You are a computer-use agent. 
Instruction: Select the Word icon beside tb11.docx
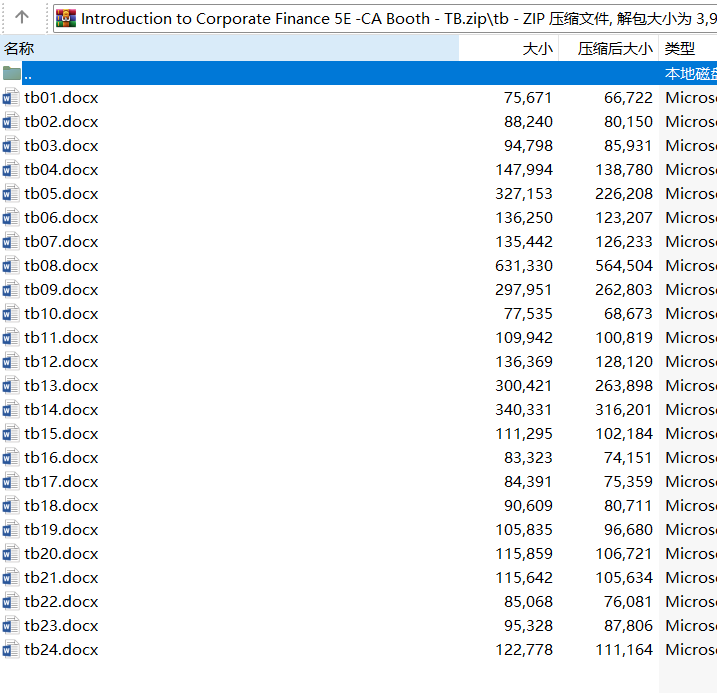(11, 337)
